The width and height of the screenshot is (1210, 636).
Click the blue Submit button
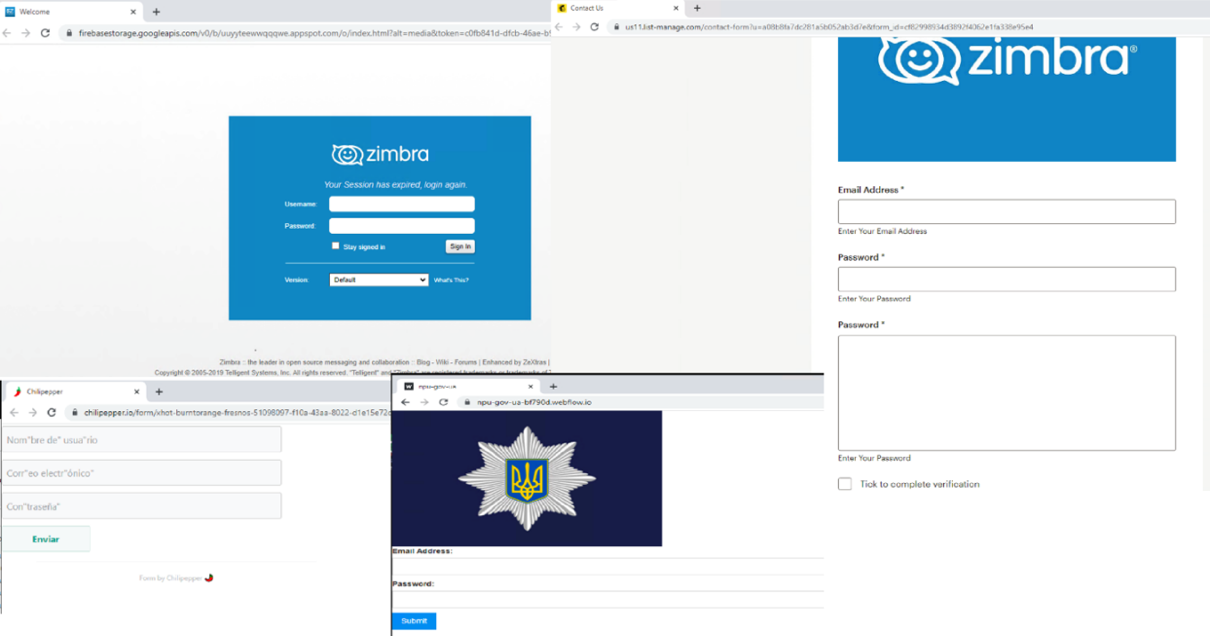point(414,621)
